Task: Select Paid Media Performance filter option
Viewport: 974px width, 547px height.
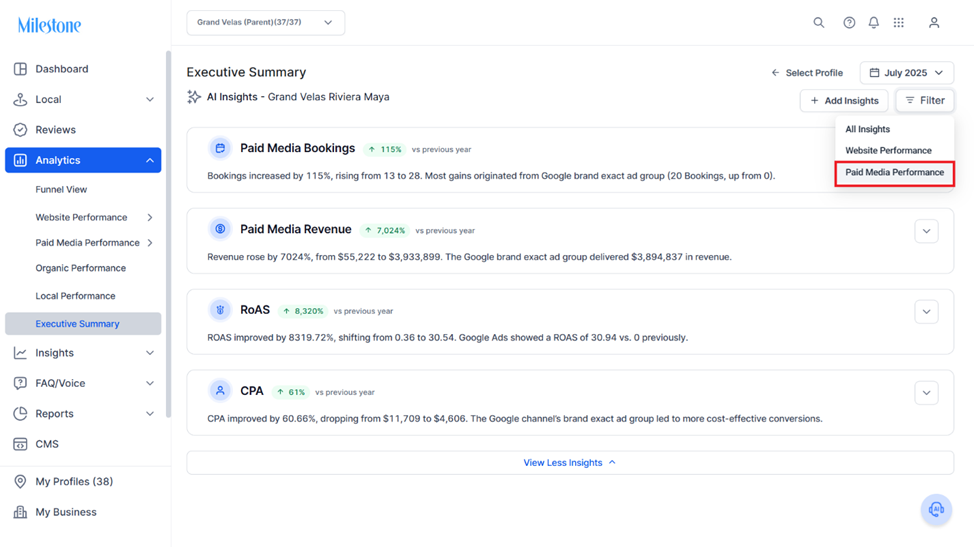Action: (x=894, y=173)
